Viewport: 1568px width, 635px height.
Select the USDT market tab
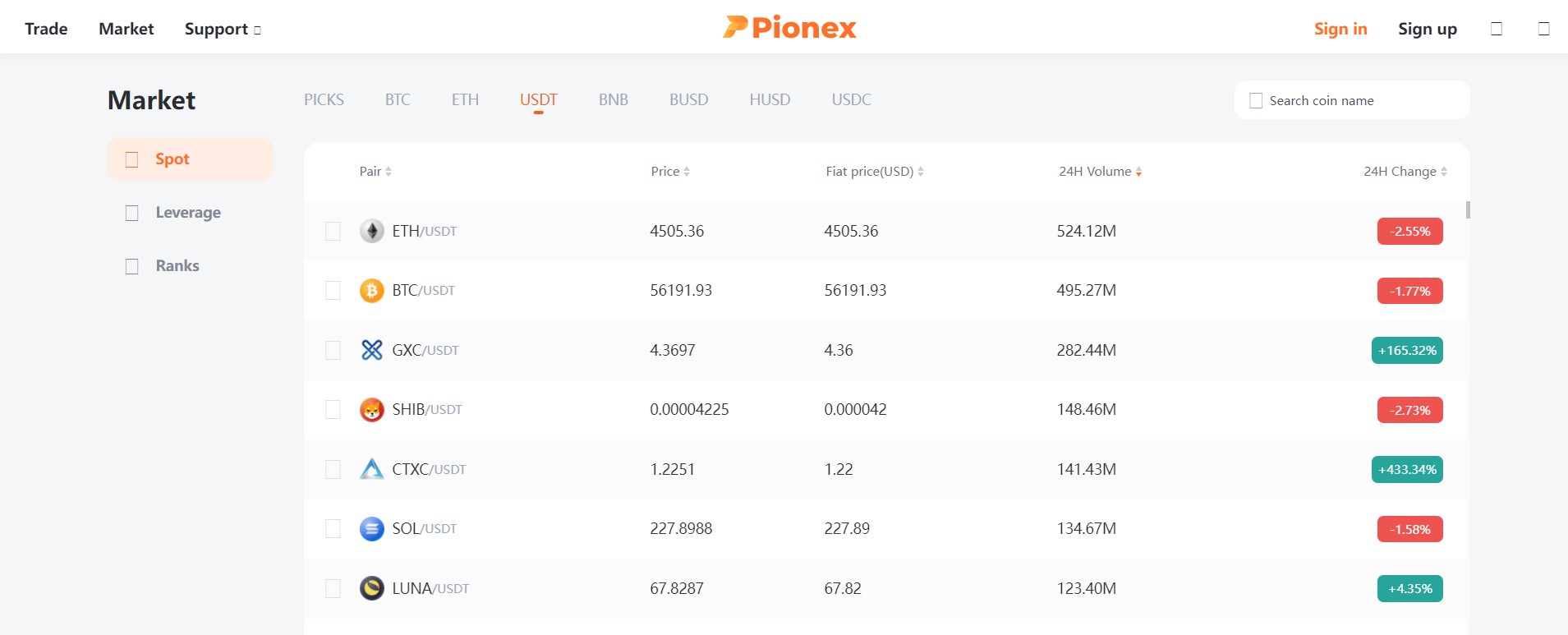(539, 99)
